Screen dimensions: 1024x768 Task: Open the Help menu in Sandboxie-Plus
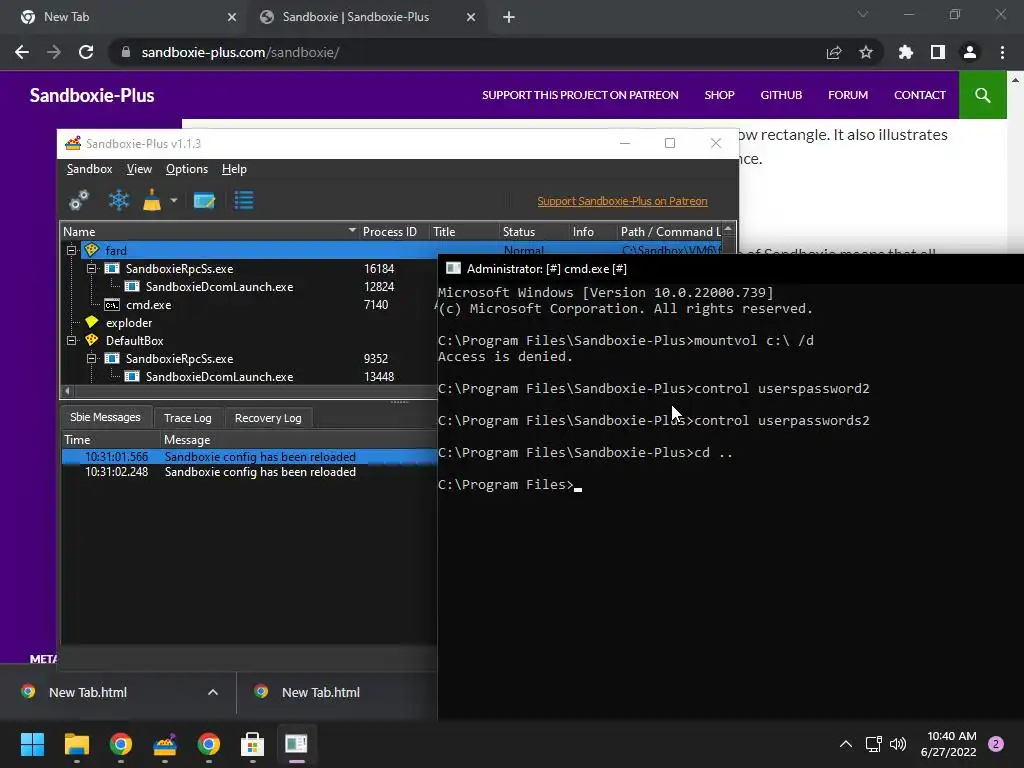coord(234,169)
